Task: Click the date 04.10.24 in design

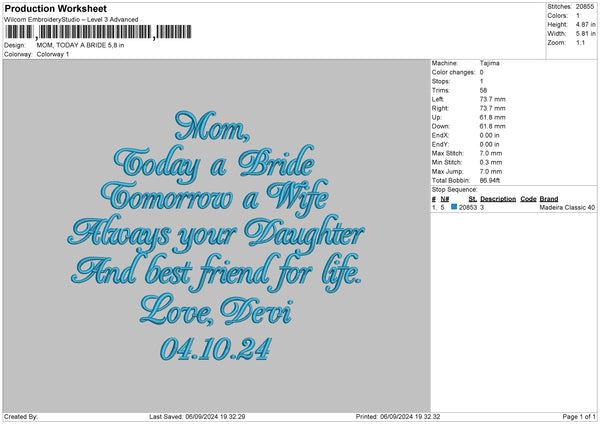Action: pyautogui.click(x=215, y=349)
